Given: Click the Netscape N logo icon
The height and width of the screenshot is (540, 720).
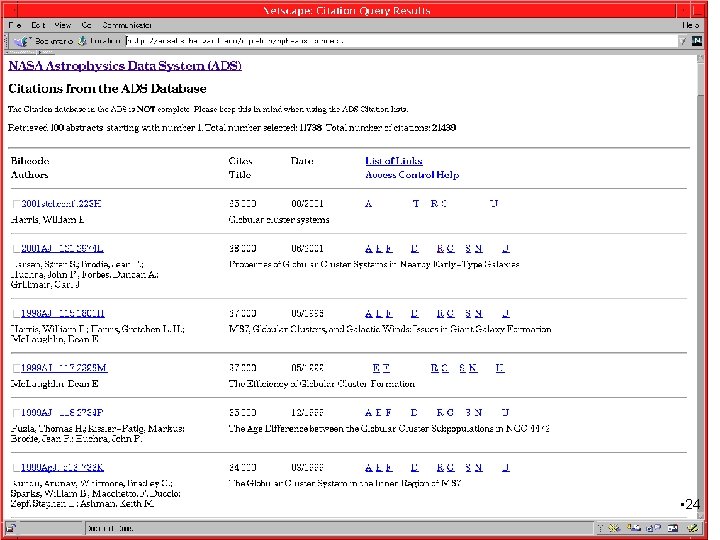Looking at the screenshot, I should [697, 40].
